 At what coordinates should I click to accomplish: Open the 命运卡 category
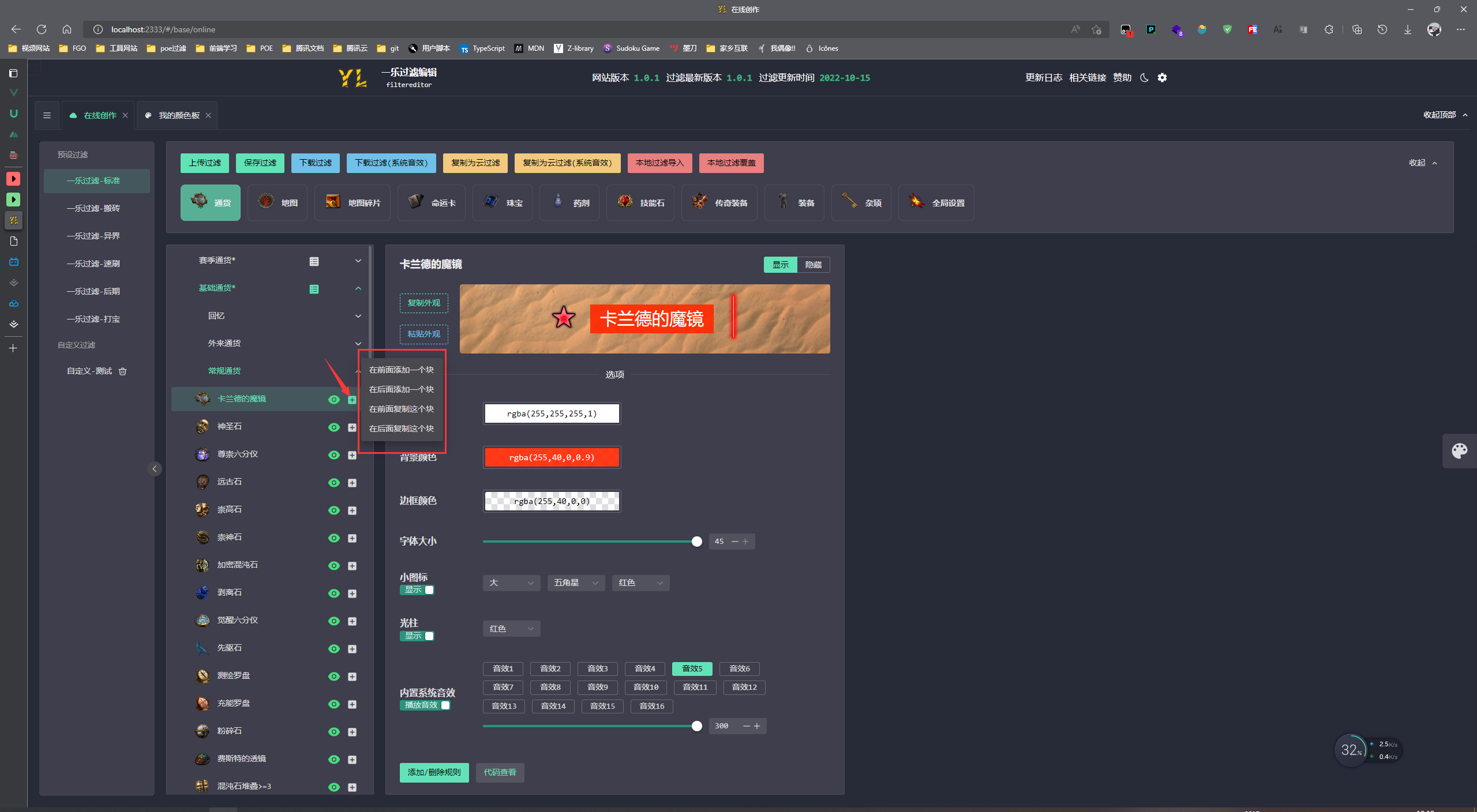pos(432,203)
